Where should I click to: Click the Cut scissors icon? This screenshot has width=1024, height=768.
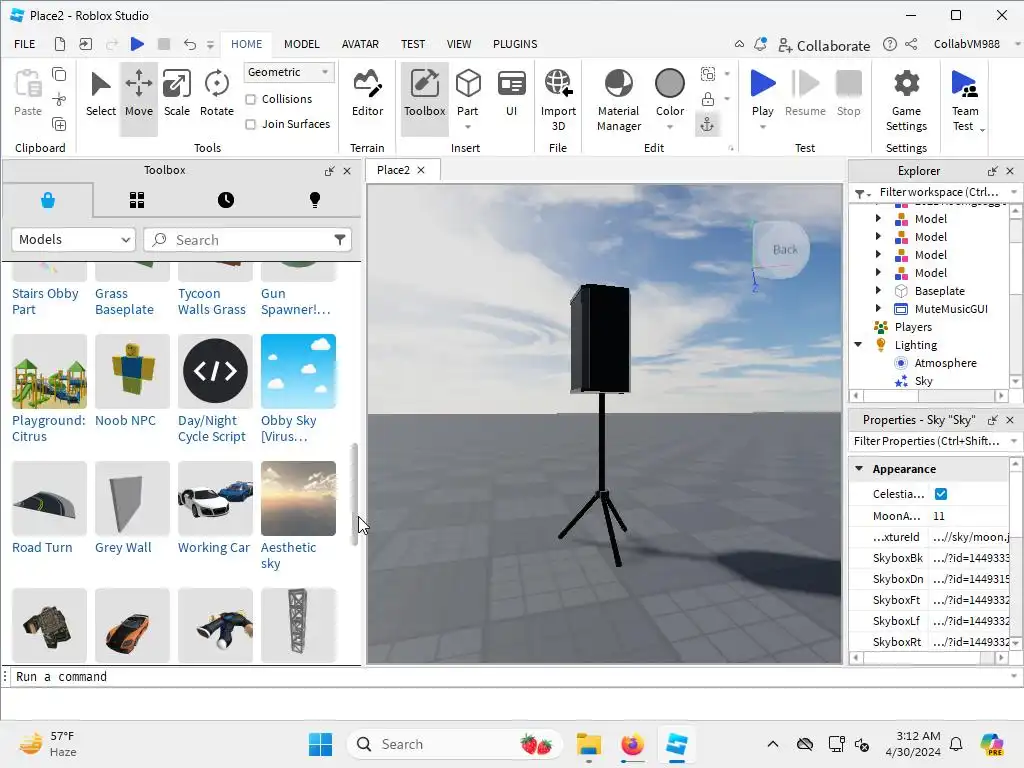[x=59, y=99]
